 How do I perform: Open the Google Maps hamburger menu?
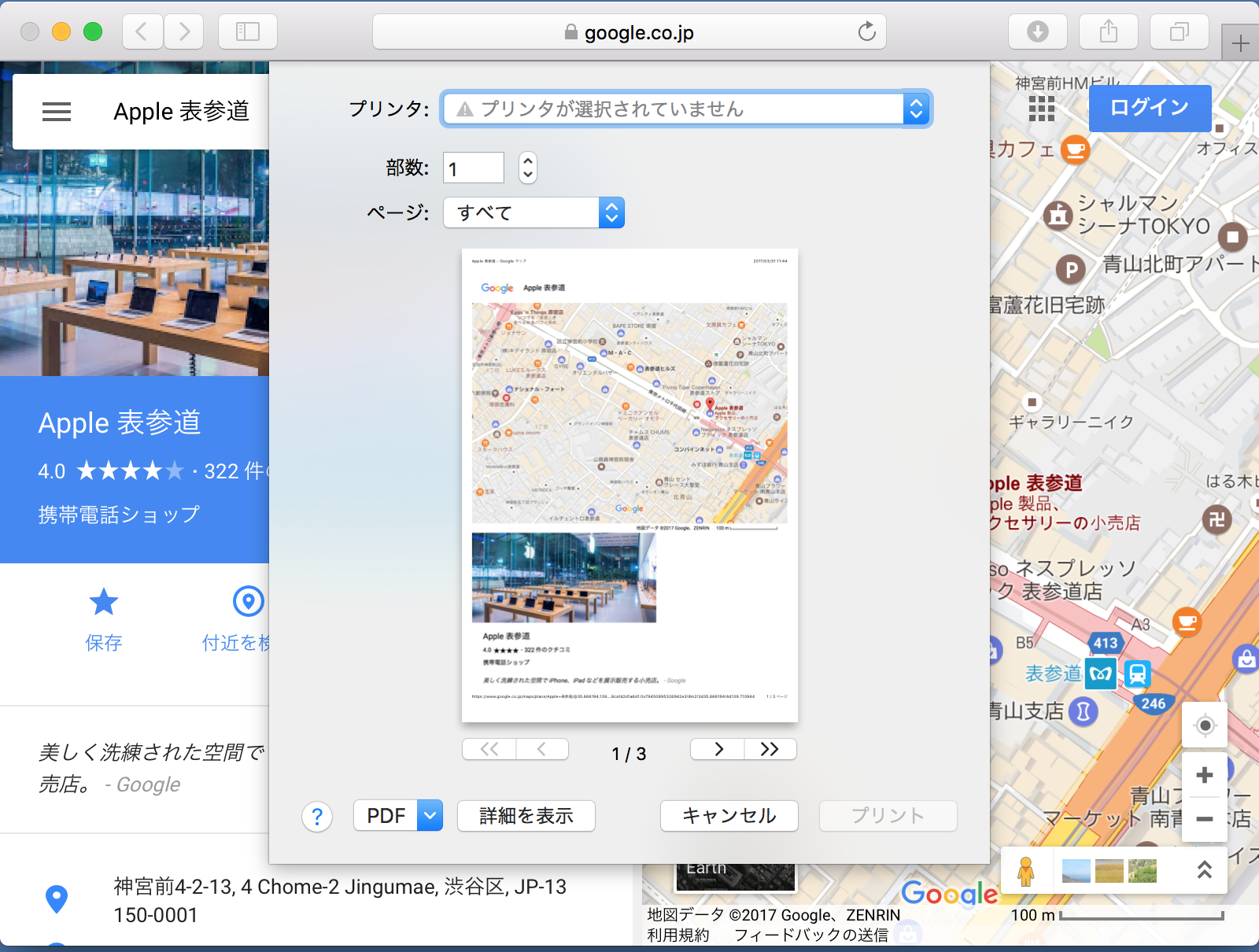[x=57, y=112]
